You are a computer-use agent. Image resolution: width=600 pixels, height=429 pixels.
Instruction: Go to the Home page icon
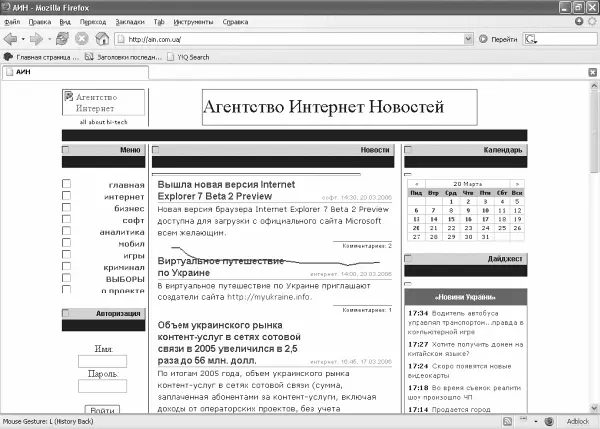(101, 39)
